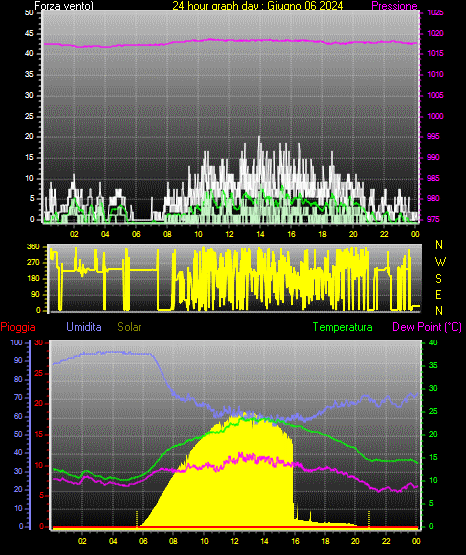
Task: Select the 985 pressure axis value
Action: click(x=433, y=178)
